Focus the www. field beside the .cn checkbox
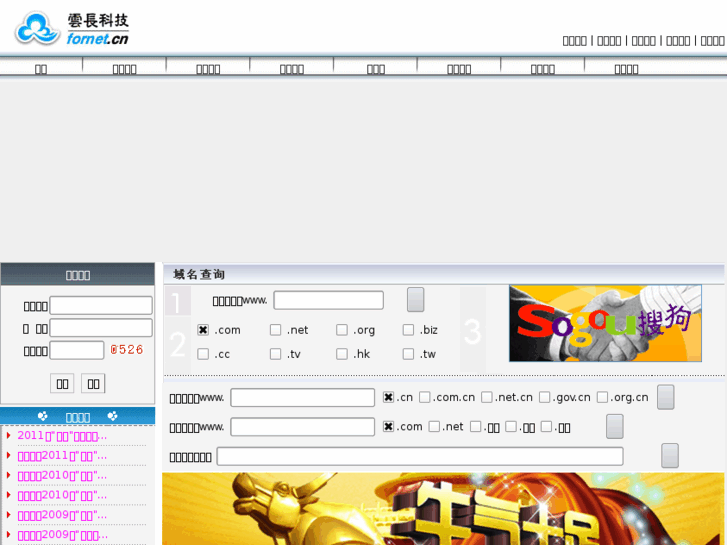This screenshot has height=545, width=727. click(302, 398)
